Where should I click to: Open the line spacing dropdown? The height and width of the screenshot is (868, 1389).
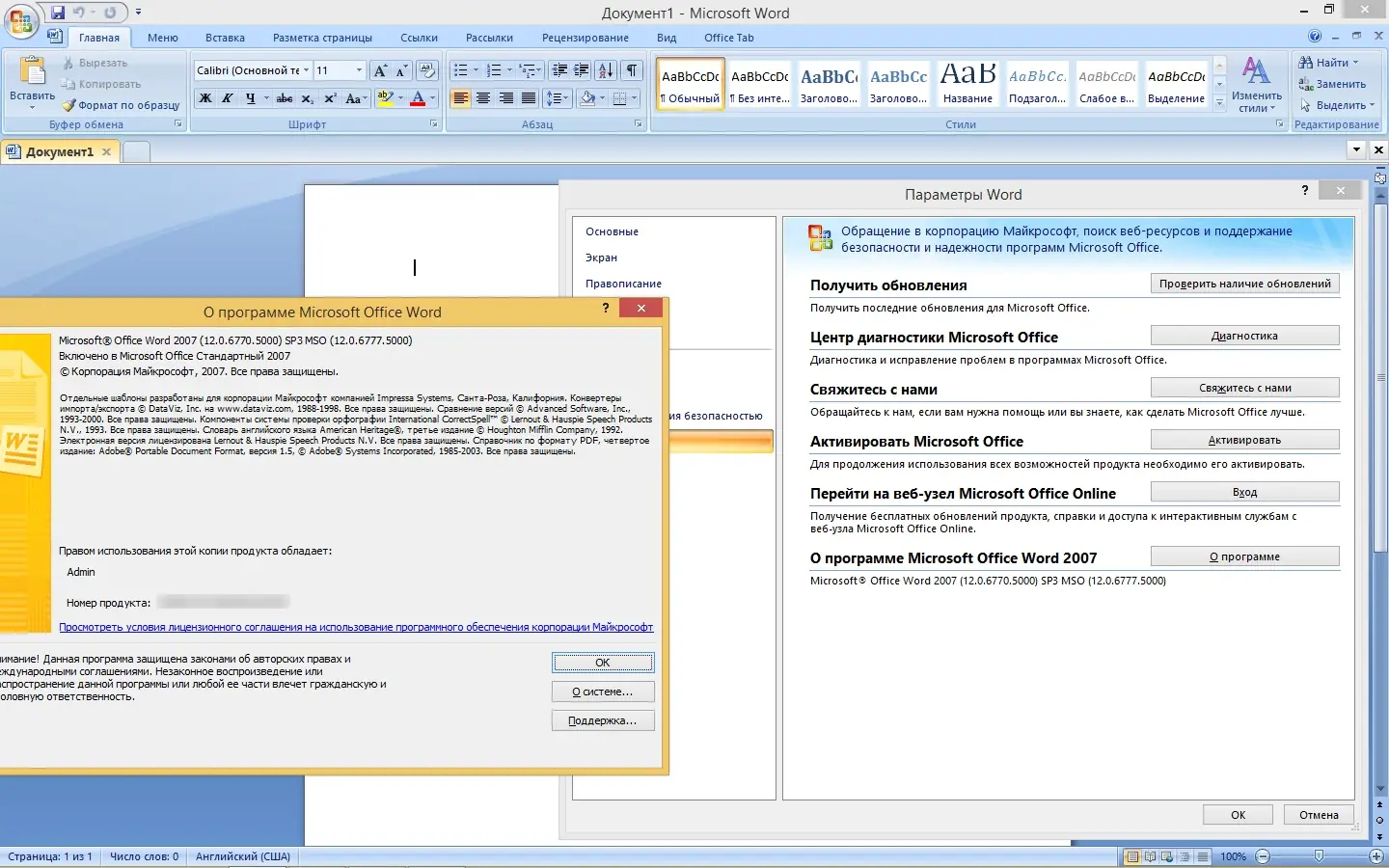click(x=557, y=98)
